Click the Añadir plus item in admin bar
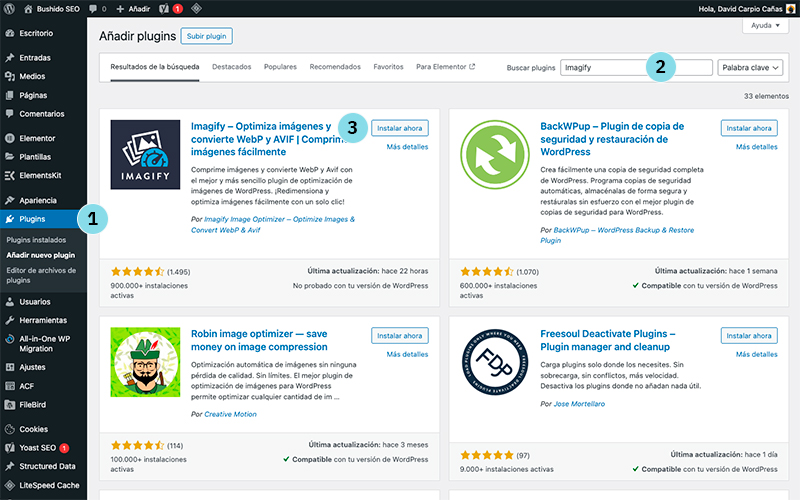This screenshot has width=800, height=500. [x=133, y=9]
